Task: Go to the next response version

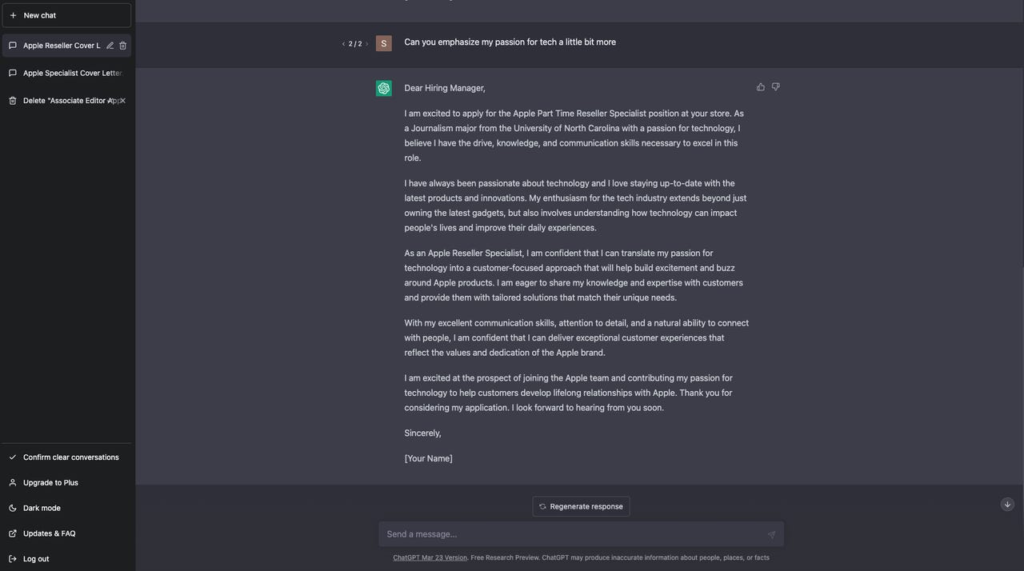Action: (x=366, y=44)
